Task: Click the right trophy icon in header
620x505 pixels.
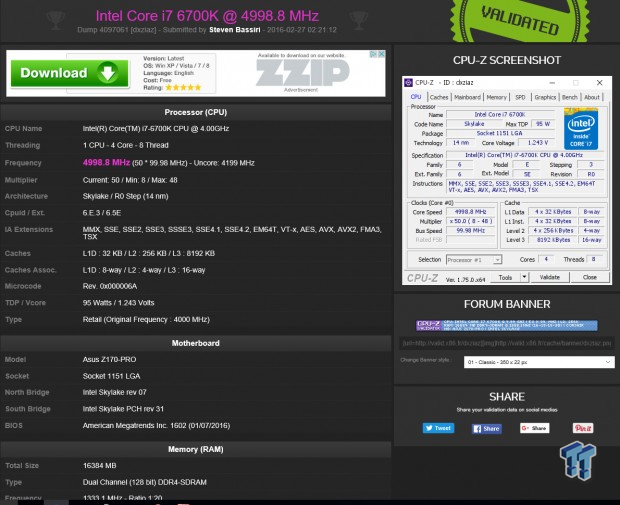Action: (359, 20)
